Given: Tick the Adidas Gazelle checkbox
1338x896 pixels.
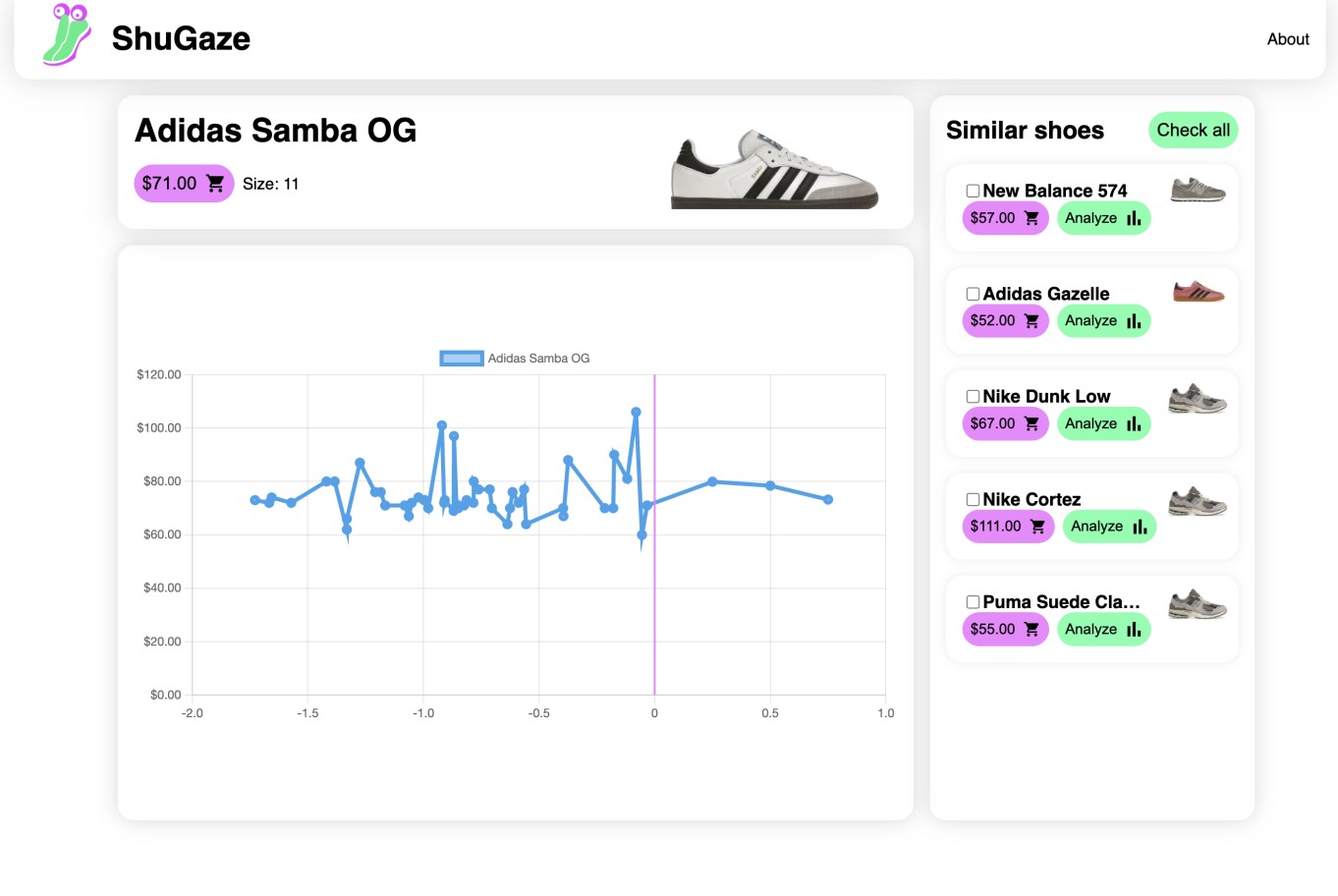Looking at the screenshot, I should coord(973,294).
